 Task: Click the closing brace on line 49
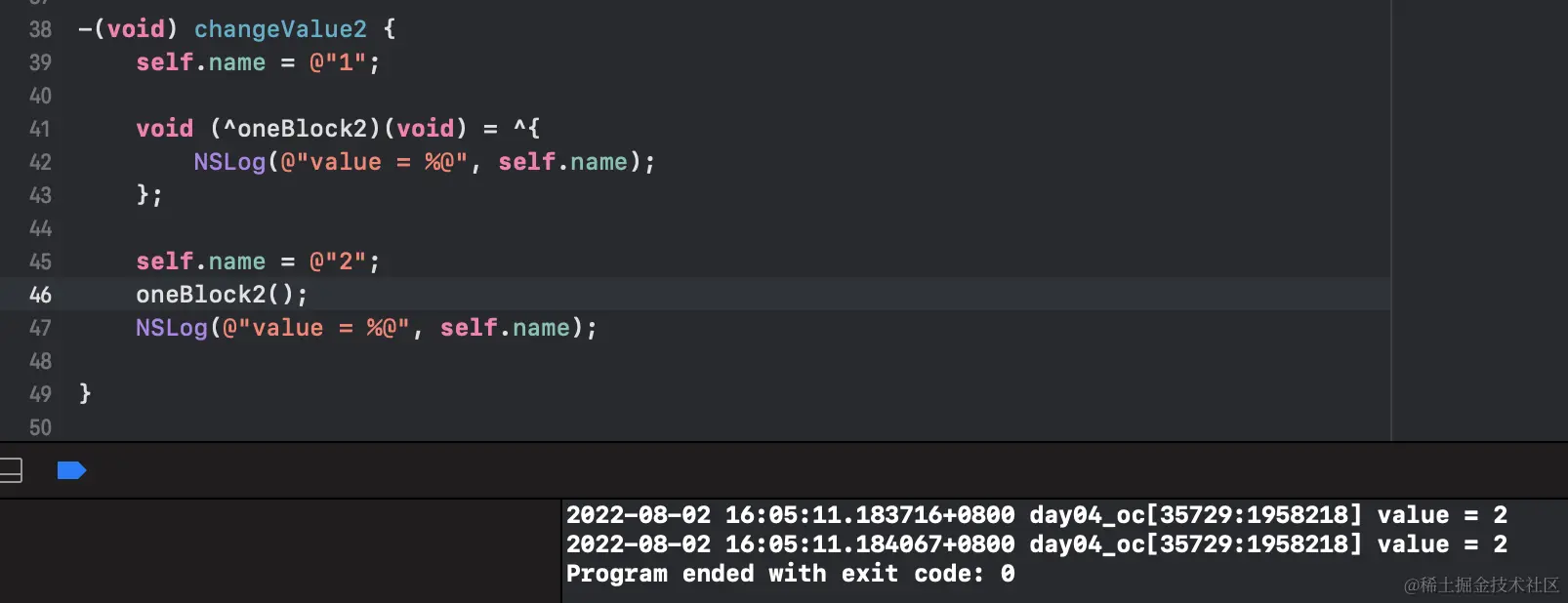coord(85,393)
